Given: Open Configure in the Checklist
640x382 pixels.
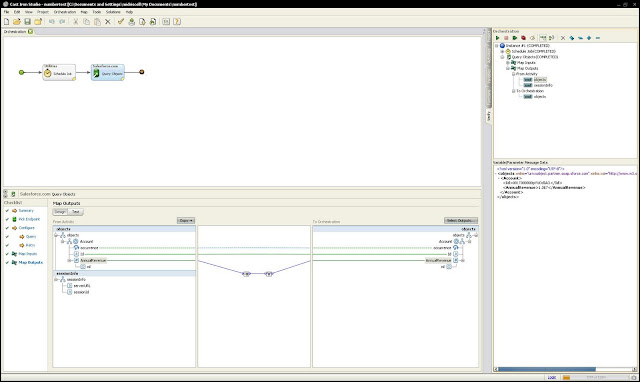Looking at the screenshot, I should 26,228.
